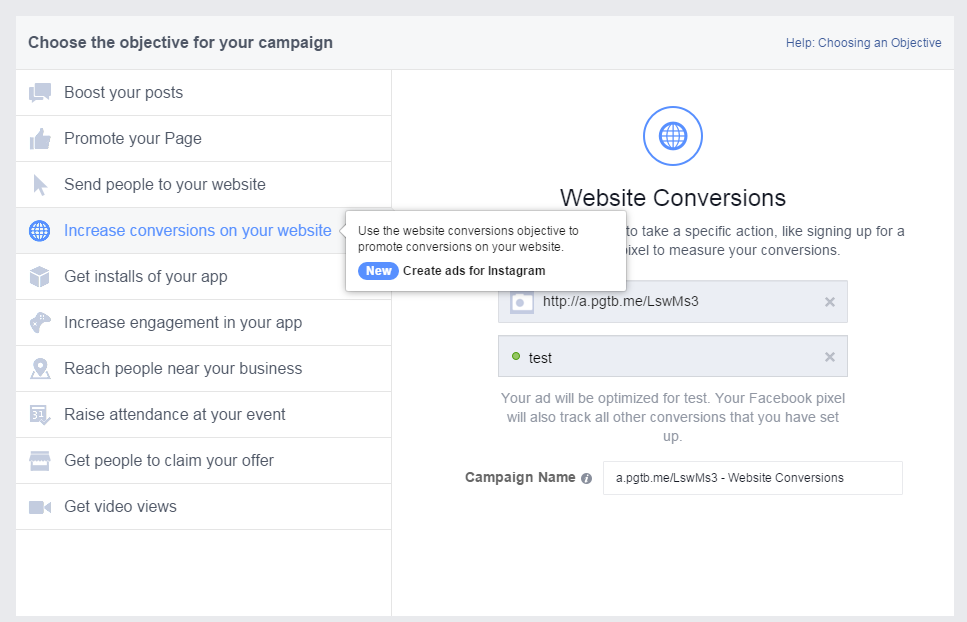967x622 pixels.
Task: Click the speech bubble icon for Boost your posts
Action: point(40,93)
